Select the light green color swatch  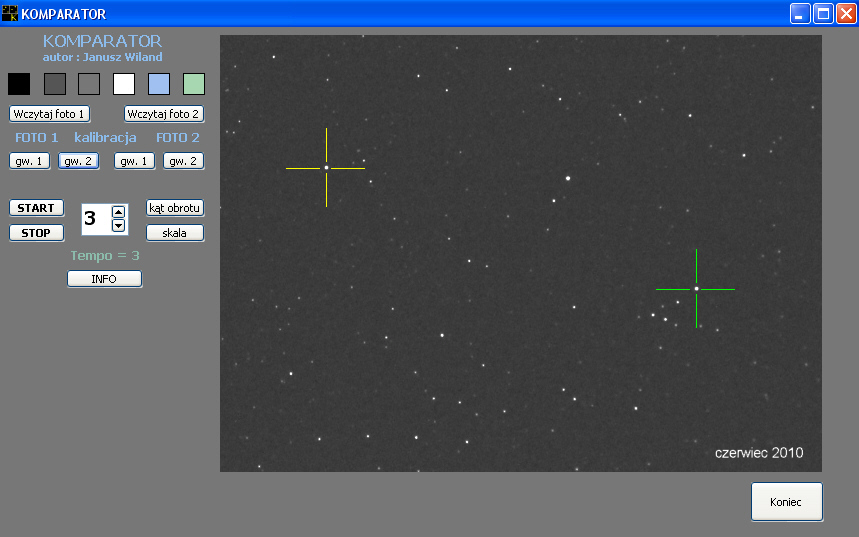(x=194, y=84)
